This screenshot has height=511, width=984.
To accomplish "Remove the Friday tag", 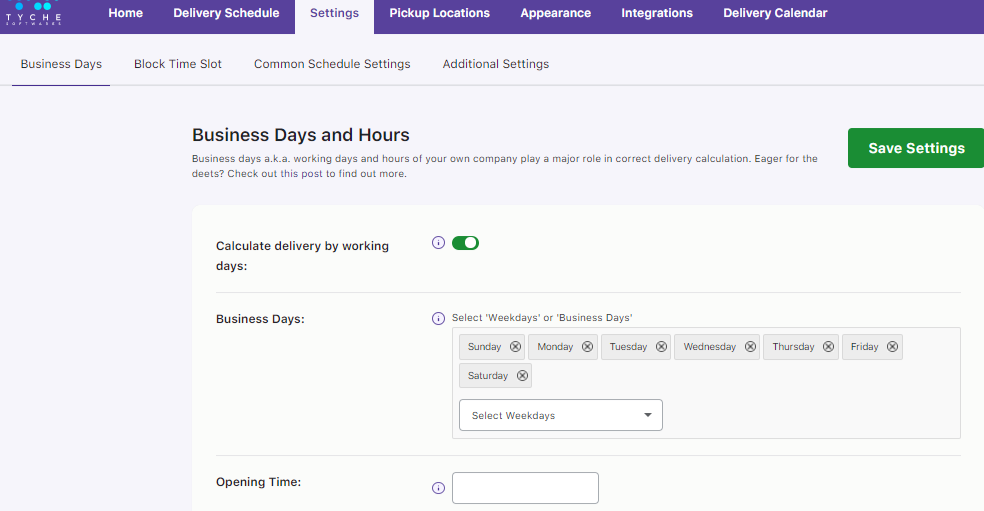I will tap(892, 347).
